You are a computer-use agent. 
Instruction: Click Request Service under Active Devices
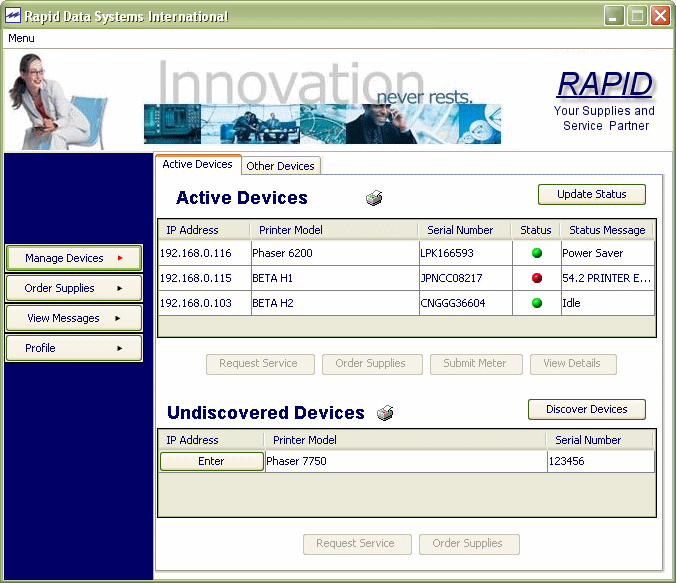pyautogui.click(x=260, y=364)
